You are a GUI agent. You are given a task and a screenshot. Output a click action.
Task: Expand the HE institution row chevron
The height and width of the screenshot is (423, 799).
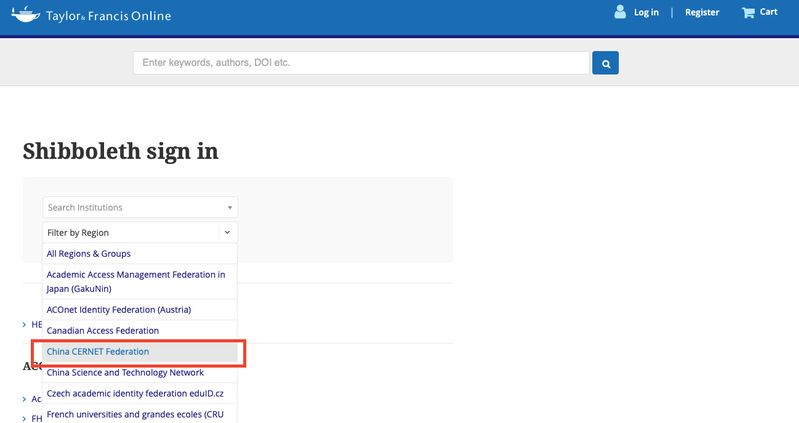(x=24, y=325)
